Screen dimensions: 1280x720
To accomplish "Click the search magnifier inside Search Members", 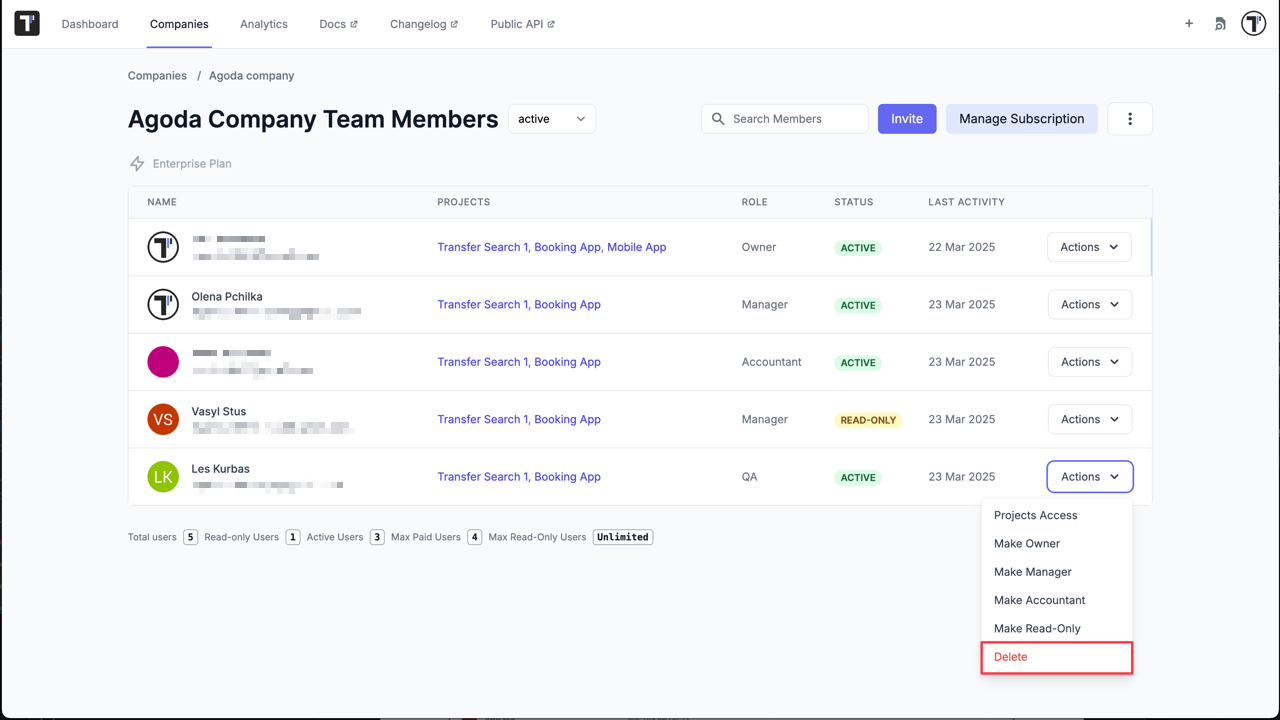I will click(x=718, y=118).
